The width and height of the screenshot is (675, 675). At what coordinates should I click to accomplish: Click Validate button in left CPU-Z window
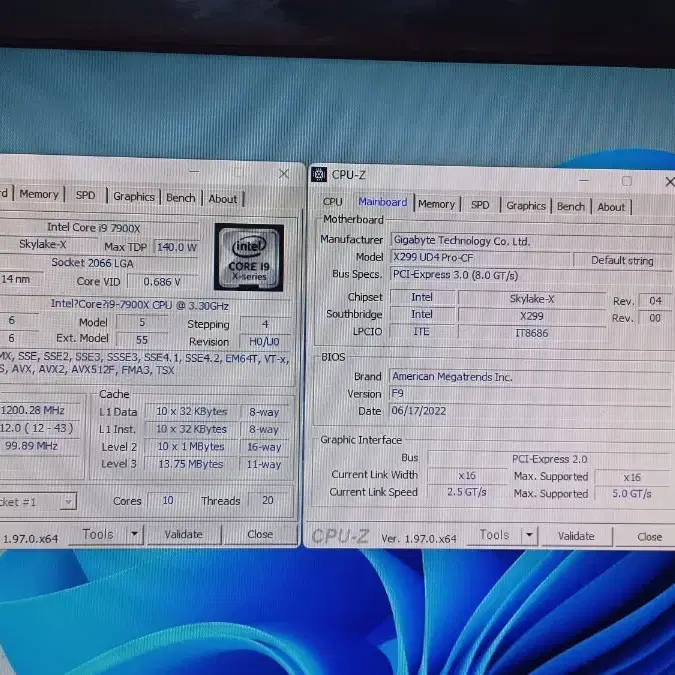tap(183, 534)
